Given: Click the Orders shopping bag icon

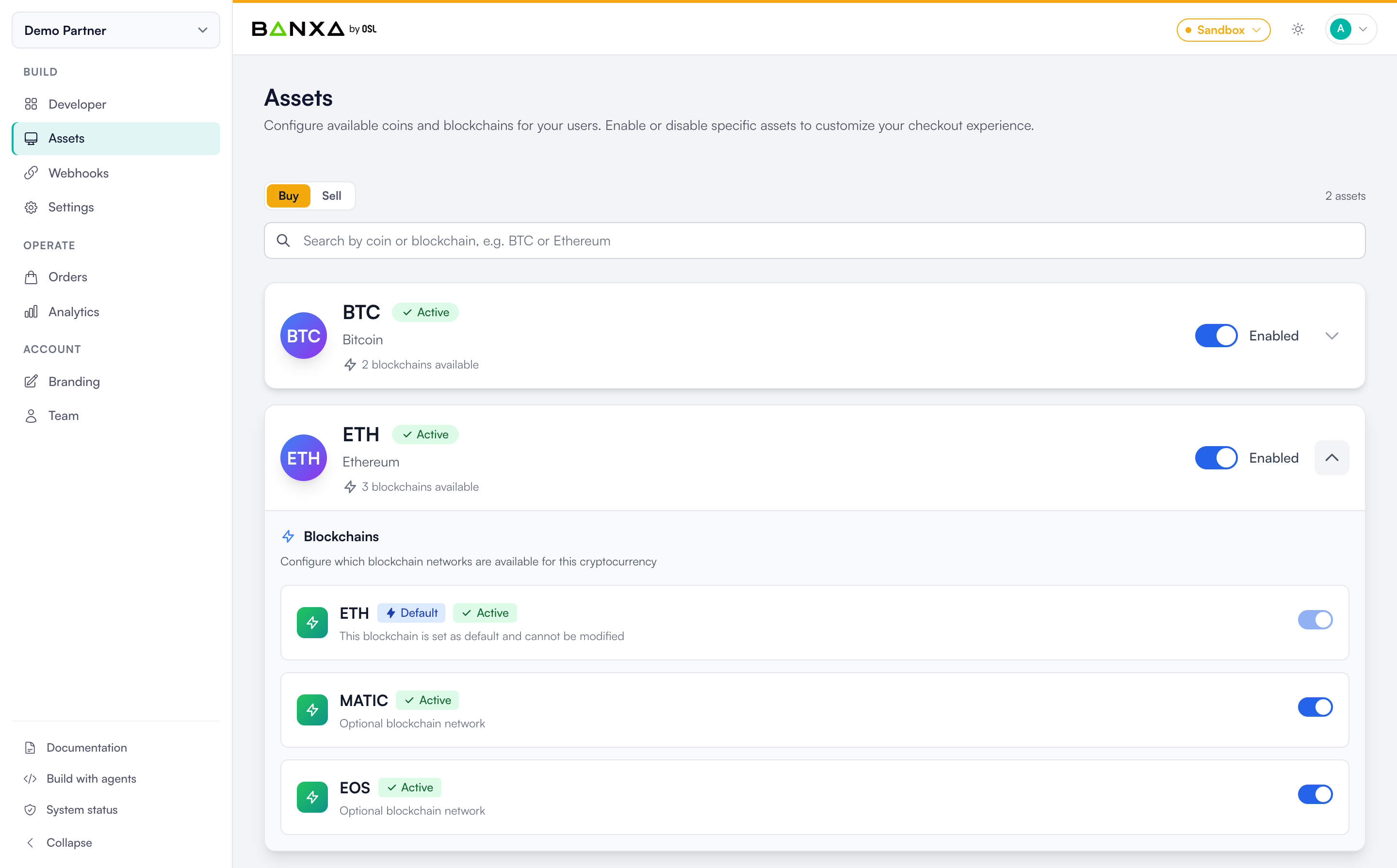Looking at the screenshot, I should [x=31, y=277].
